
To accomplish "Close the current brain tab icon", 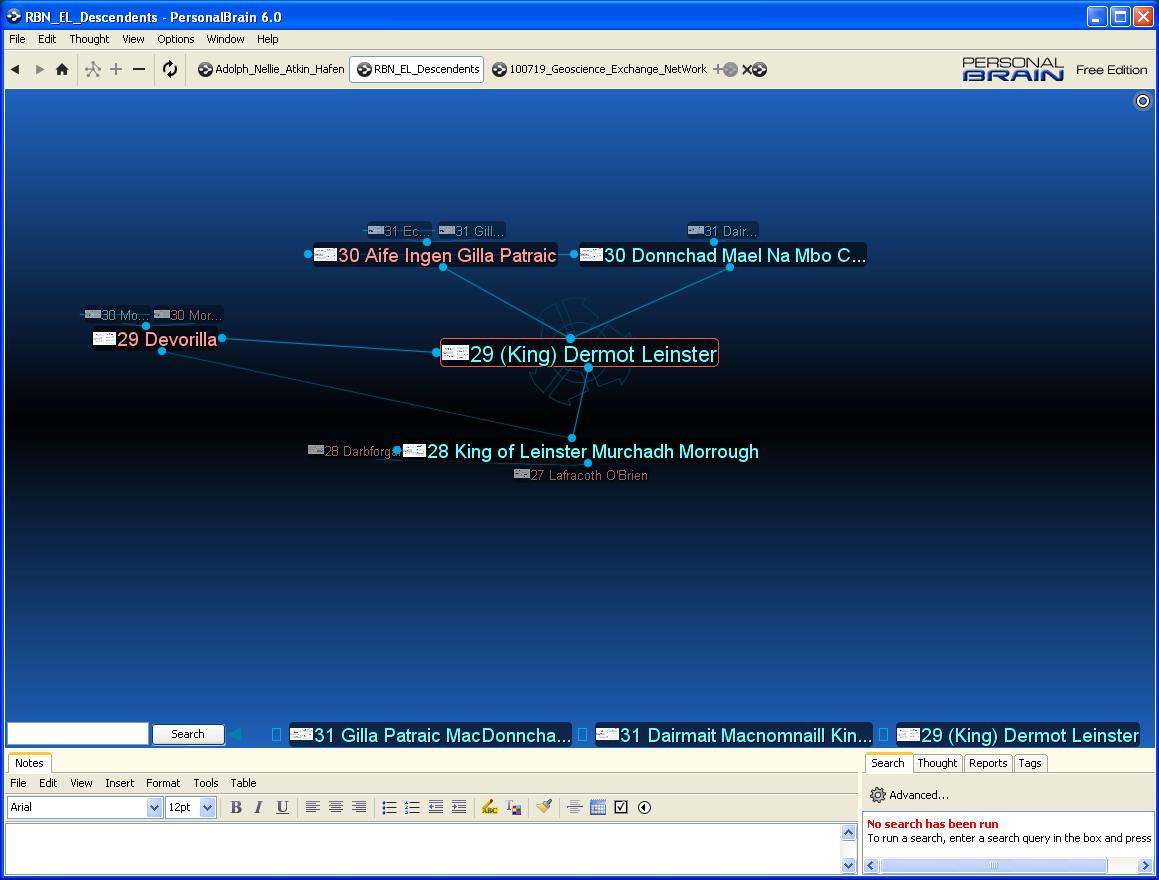I will click(755, 69).
